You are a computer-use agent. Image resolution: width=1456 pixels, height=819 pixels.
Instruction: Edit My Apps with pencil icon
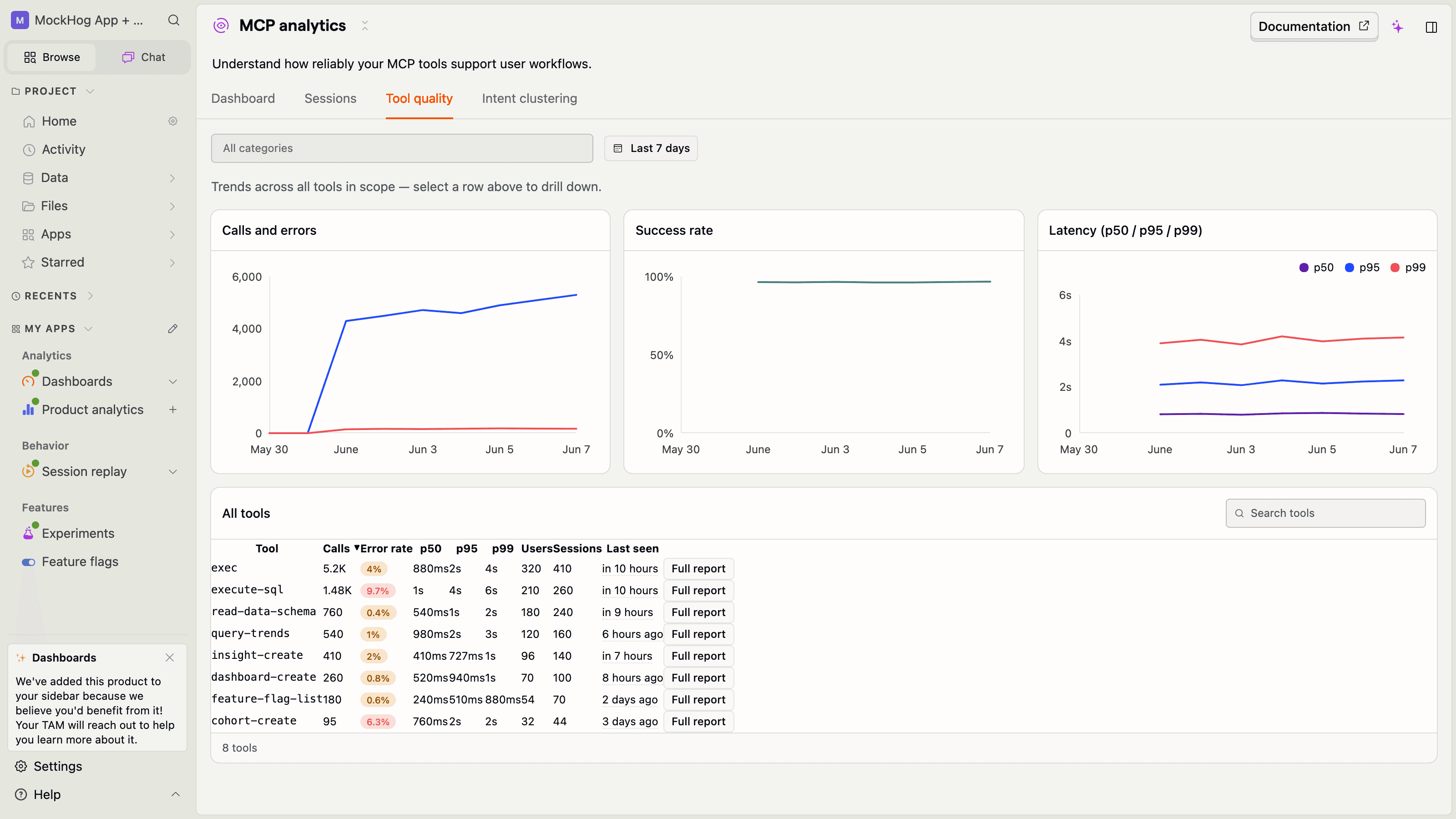click(x=173, y=329)
